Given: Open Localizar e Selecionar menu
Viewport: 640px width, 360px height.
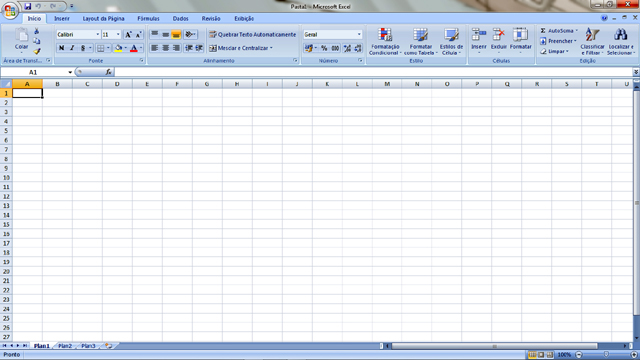Looking at the screenshot, I should [621, 41].
